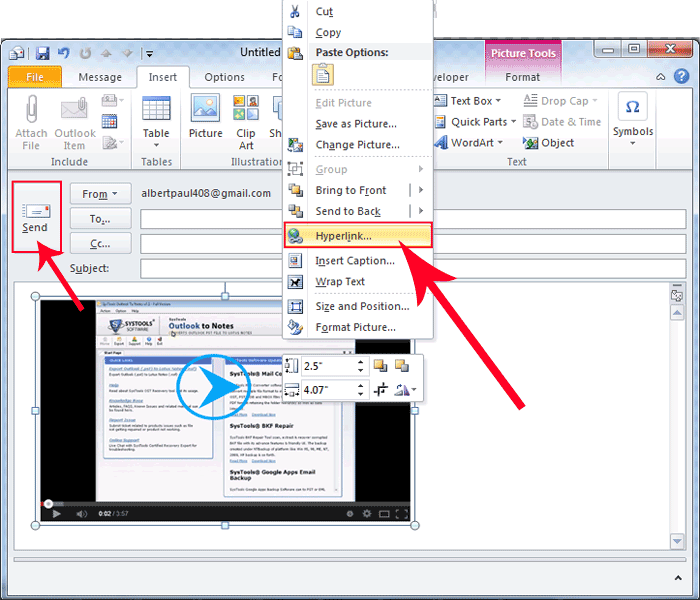Expand the Drop Cap dropdown

pos(595,101)
